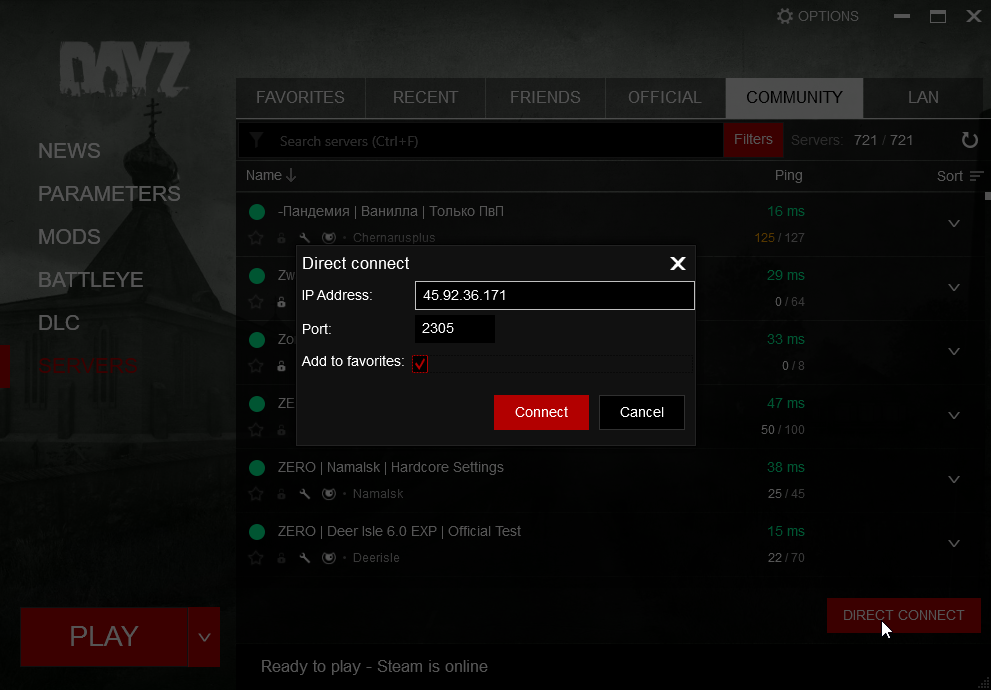The width and height of the screenshot is (991, 690).
Task: Click the IP Address input field
Action: pos(554,295)
